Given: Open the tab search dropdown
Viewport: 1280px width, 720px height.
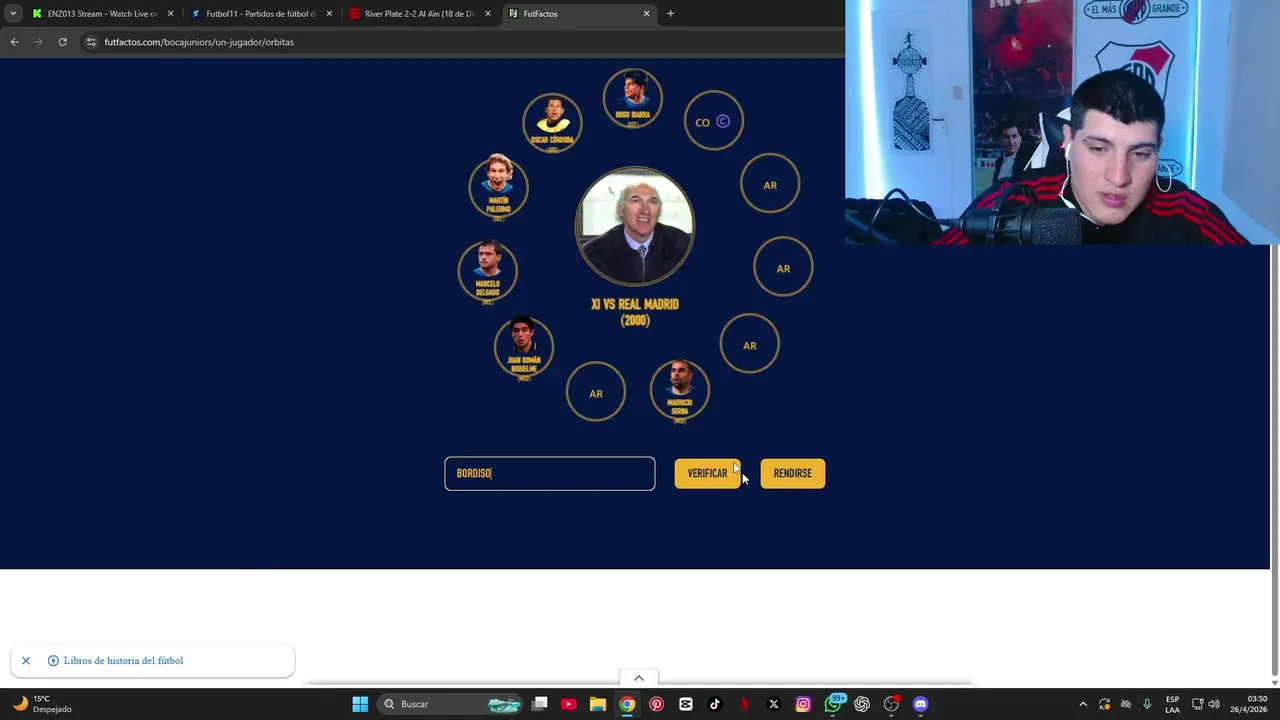Looking at the screenshot, I should (12, 14).
